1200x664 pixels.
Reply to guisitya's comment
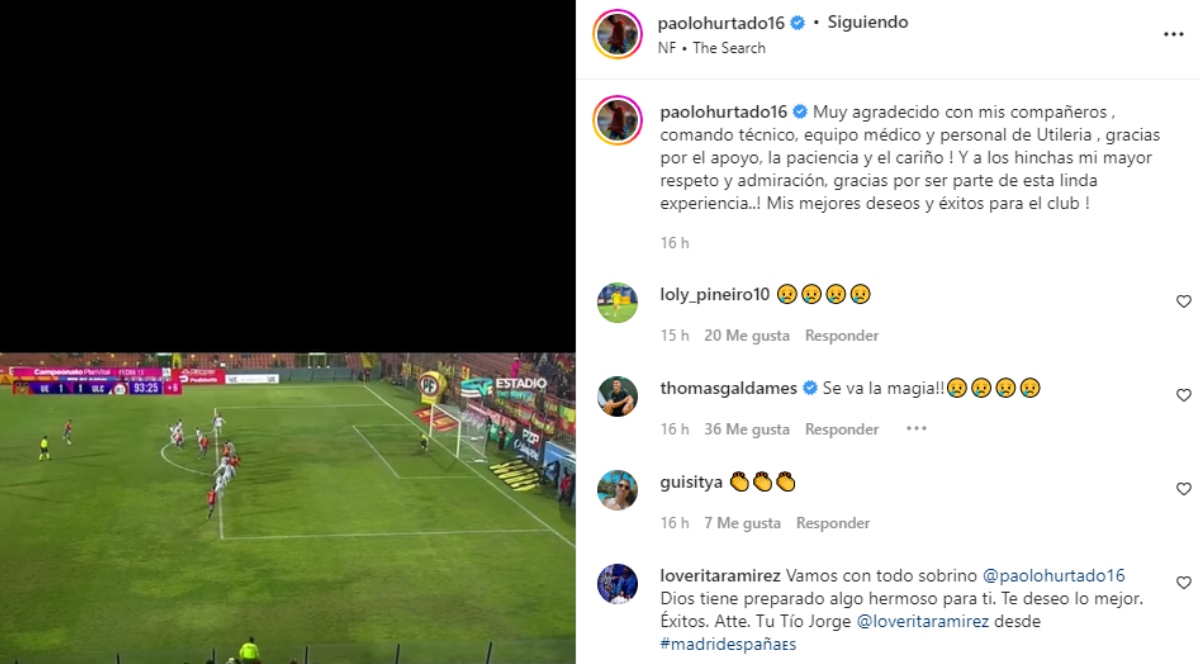pyautogui.click(x=833, y=523)
